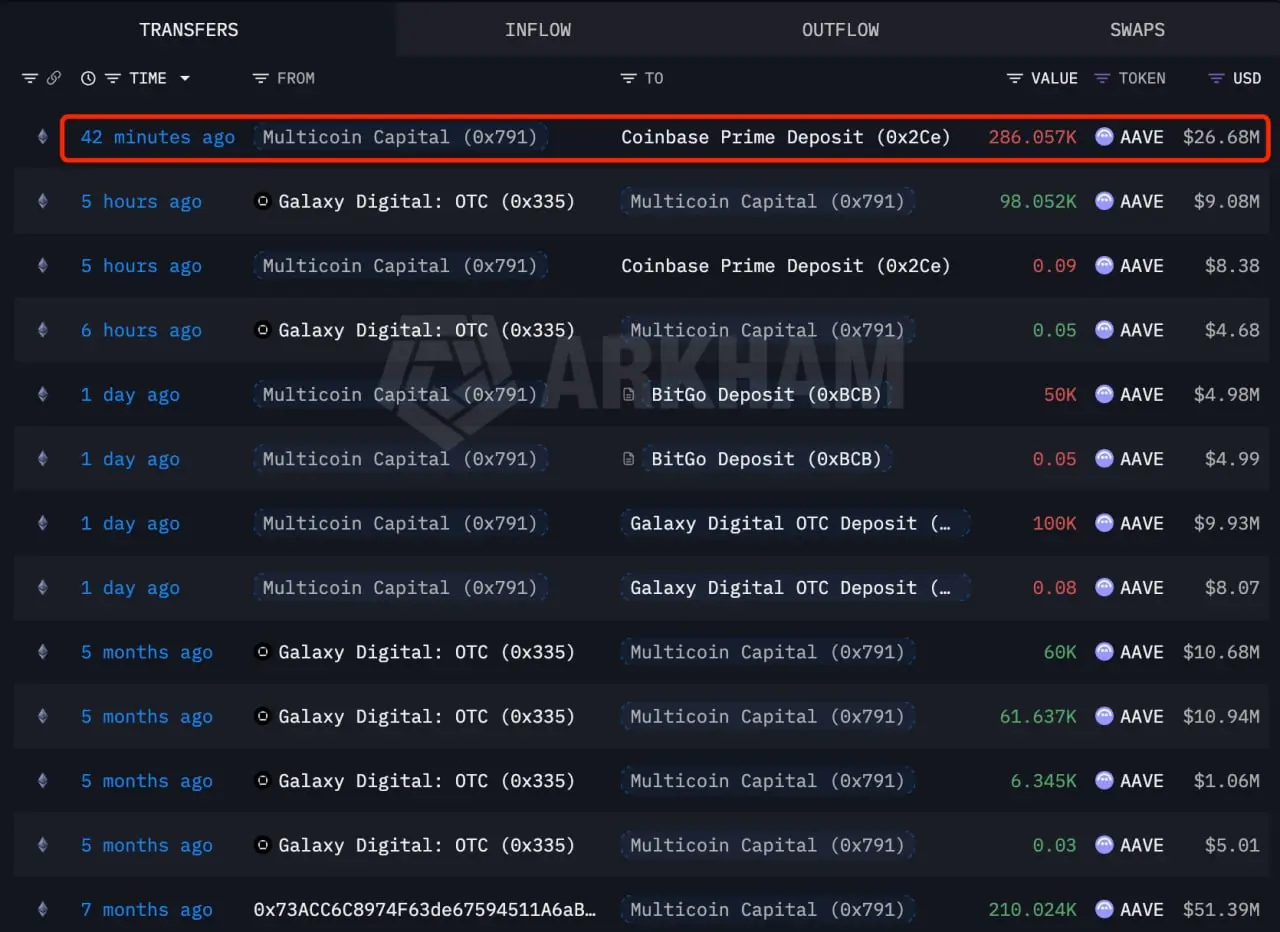Click the Ethereum icon on the $26.68M row
The width and height of the screenshot is (1280, 932).
coord(42,137)
